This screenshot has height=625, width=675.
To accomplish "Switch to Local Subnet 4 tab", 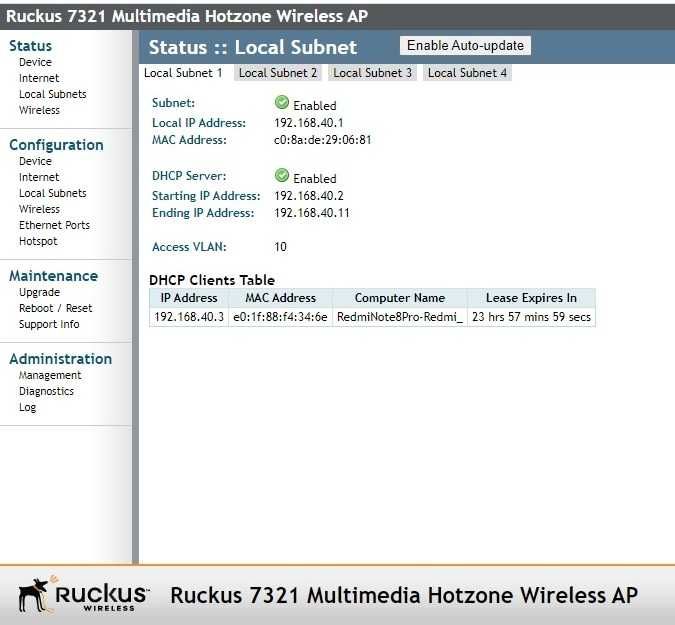I will pyautogui.click(x=467, y=73).
